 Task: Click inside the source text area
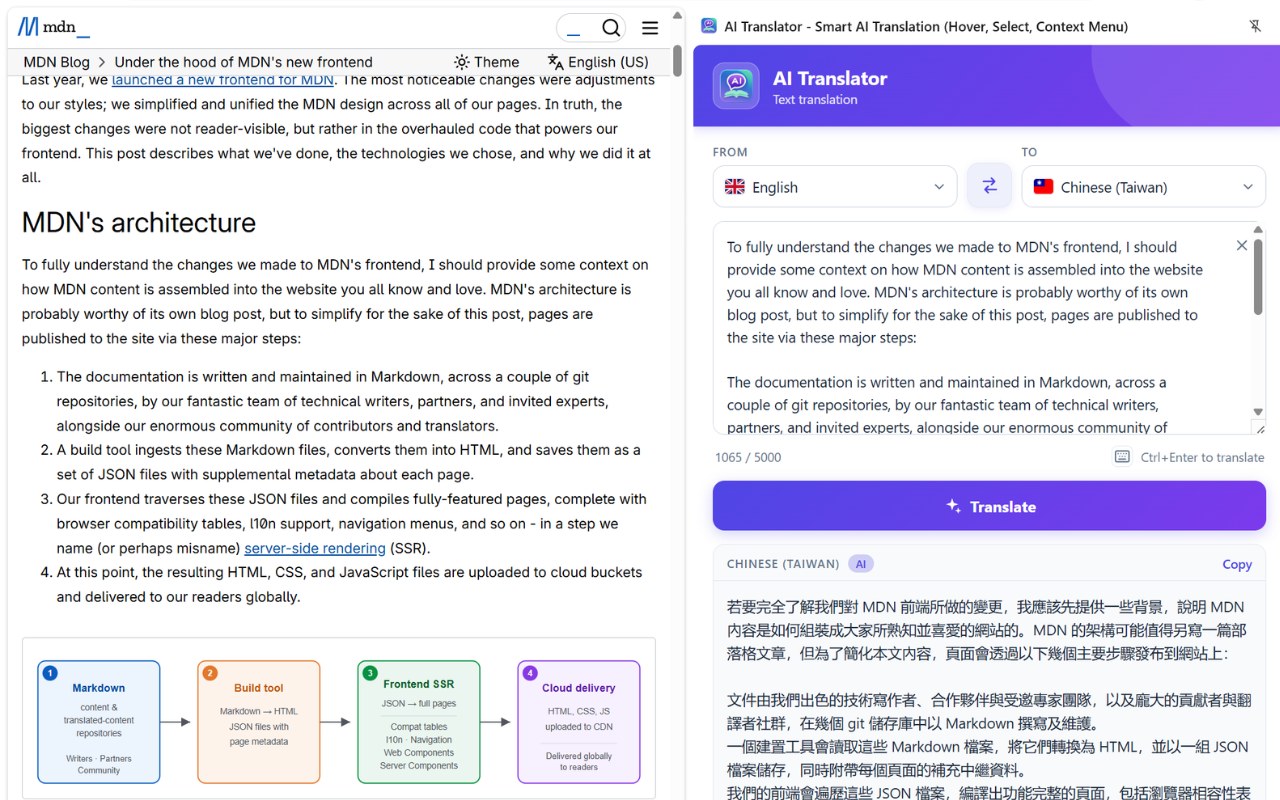[980, 328]
